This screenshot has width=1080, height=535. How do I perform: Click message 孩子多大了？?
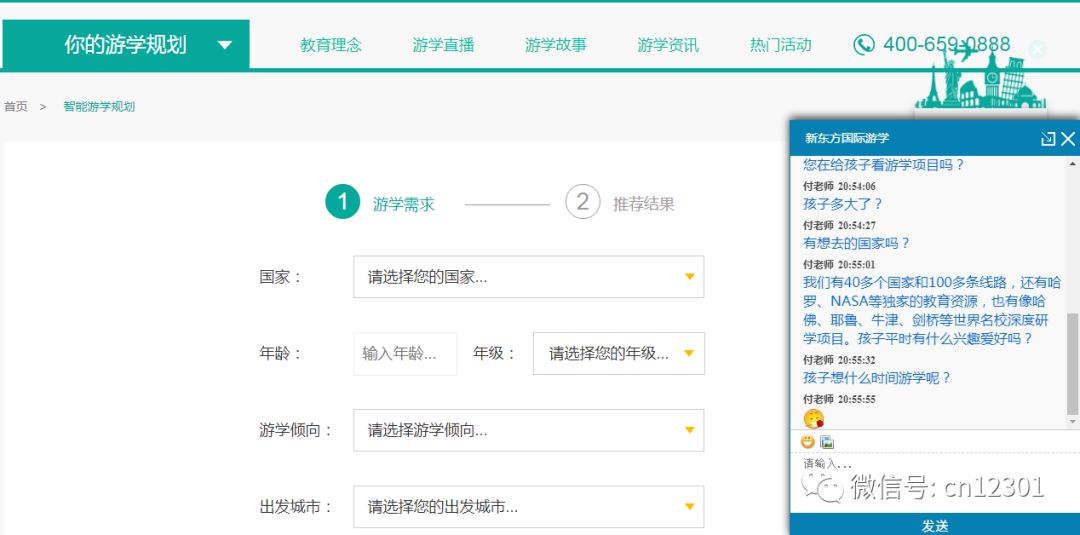coord(842,204)
